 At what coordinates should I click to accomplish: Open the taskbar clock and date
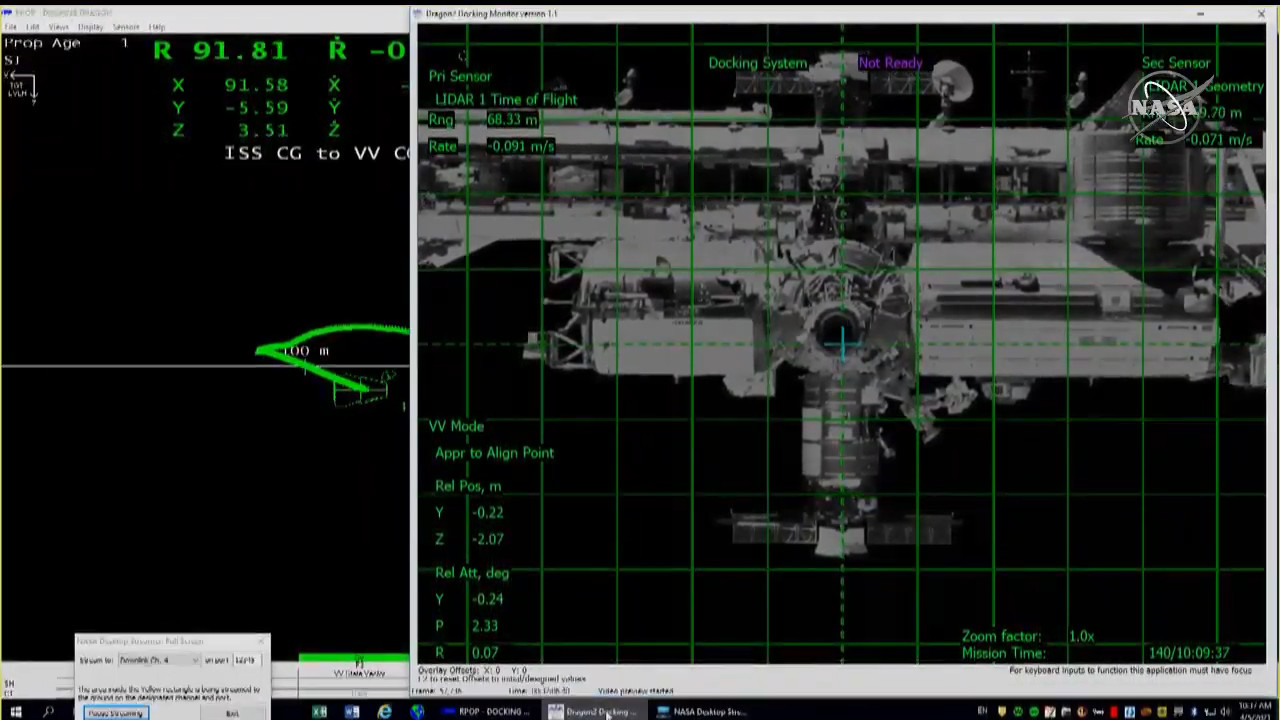click(1254, 712)
